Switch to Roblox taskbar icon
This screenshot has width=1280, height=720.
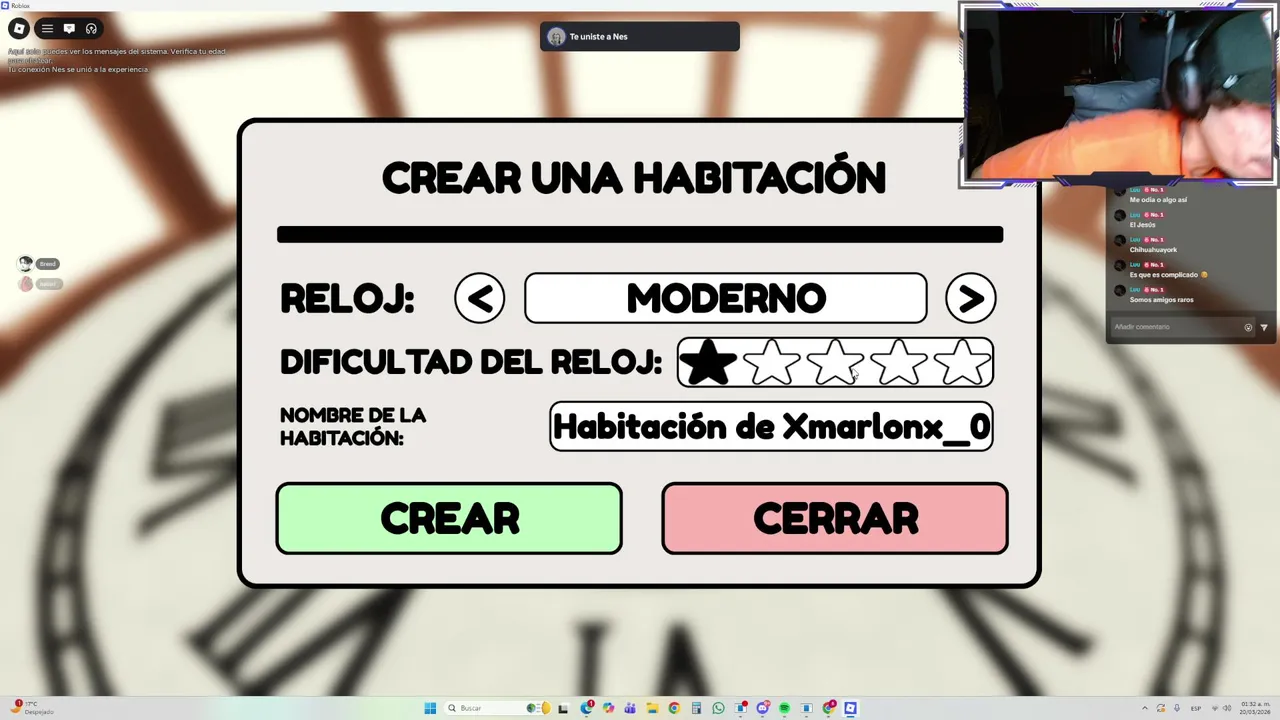850,708
